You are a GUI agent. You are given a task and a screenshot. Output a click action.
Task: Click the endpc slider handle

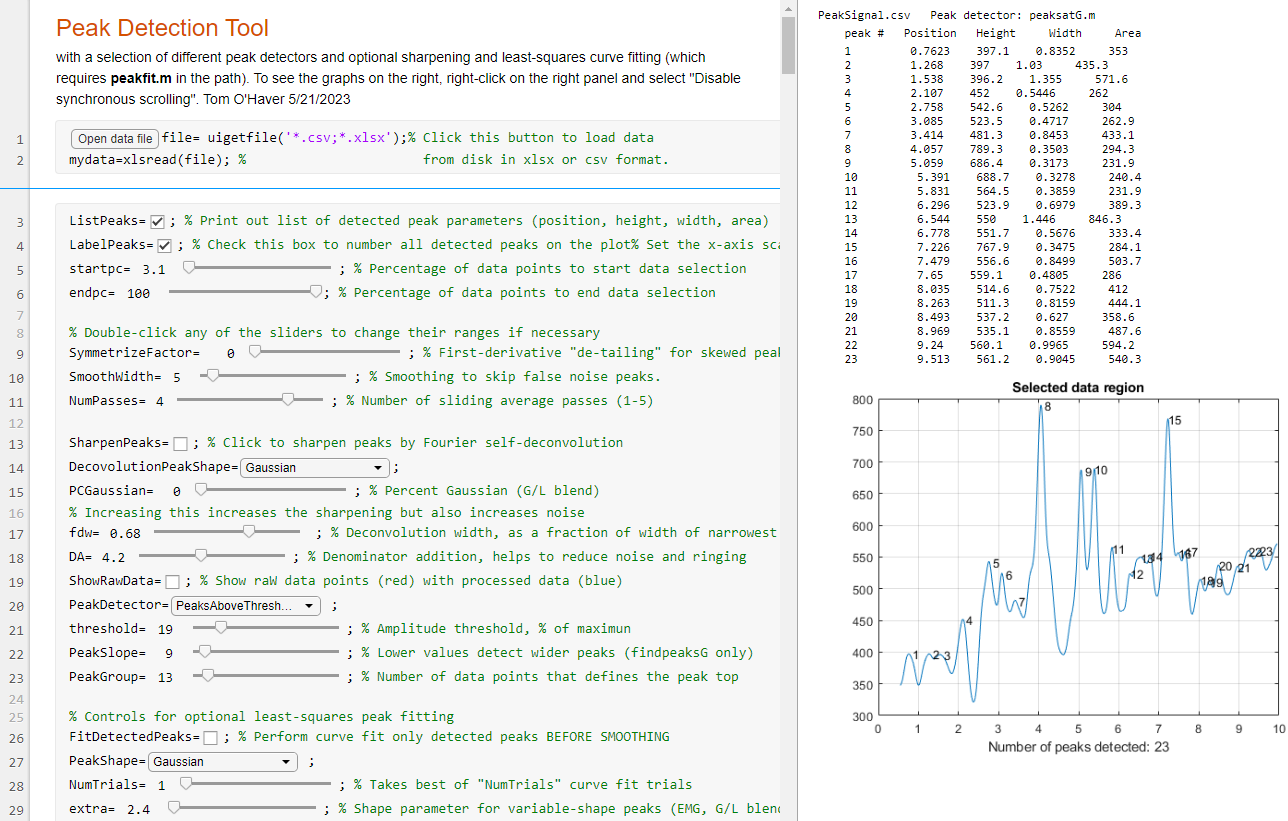(316, 292)
